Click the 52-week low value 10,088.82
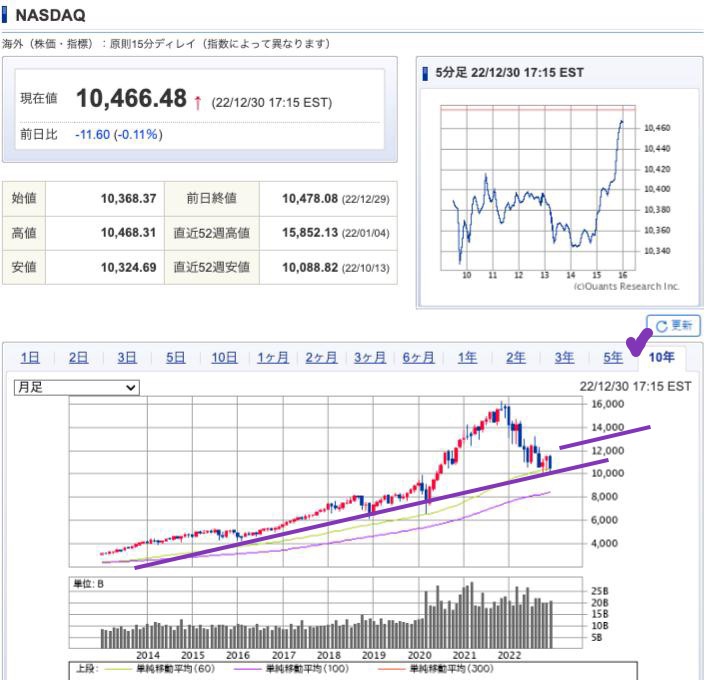The width and height of the screenshot is (707, 680). [x=310, y=268]
